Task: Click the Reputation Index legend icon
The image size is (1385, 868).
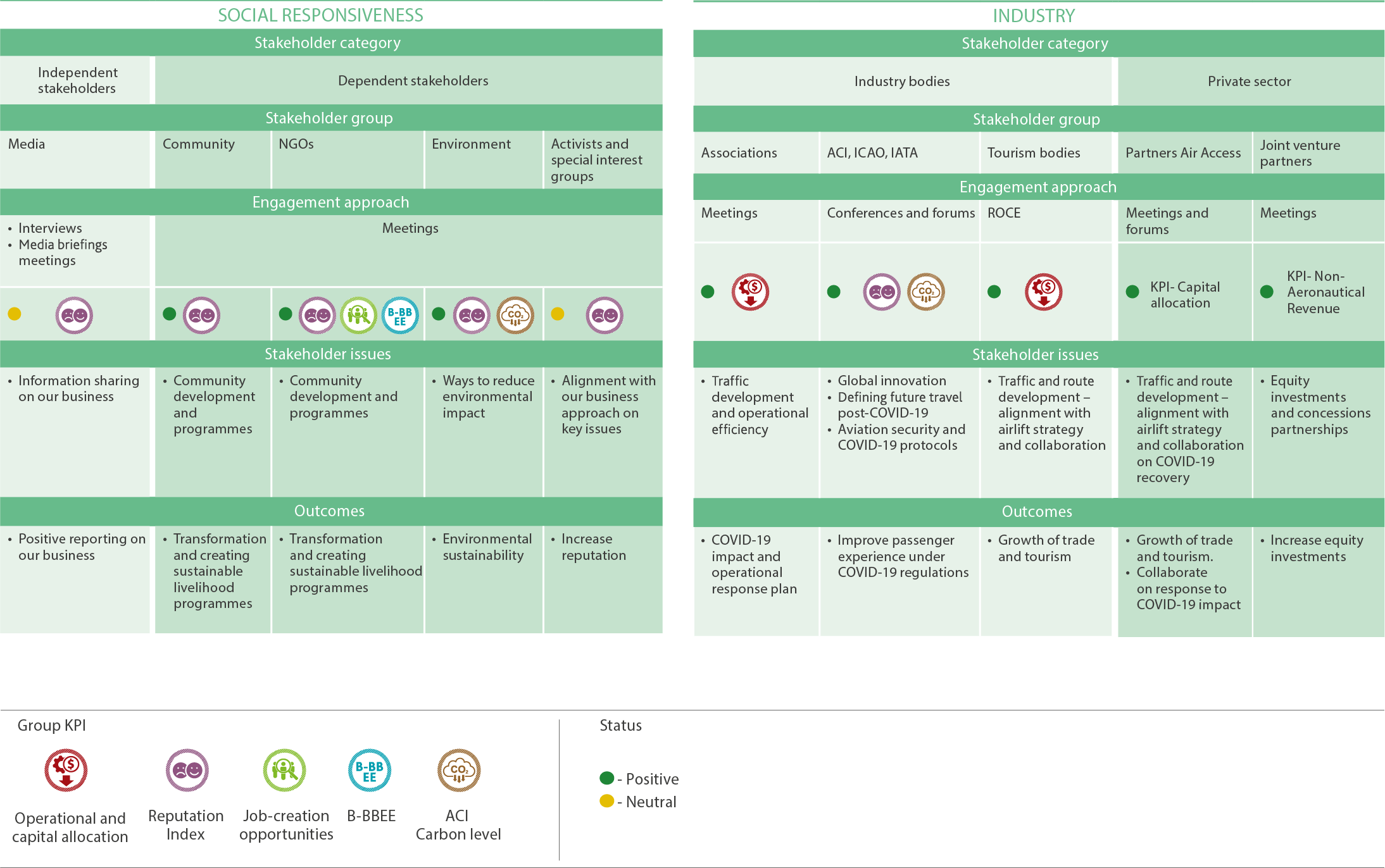Action: [187, 770]
